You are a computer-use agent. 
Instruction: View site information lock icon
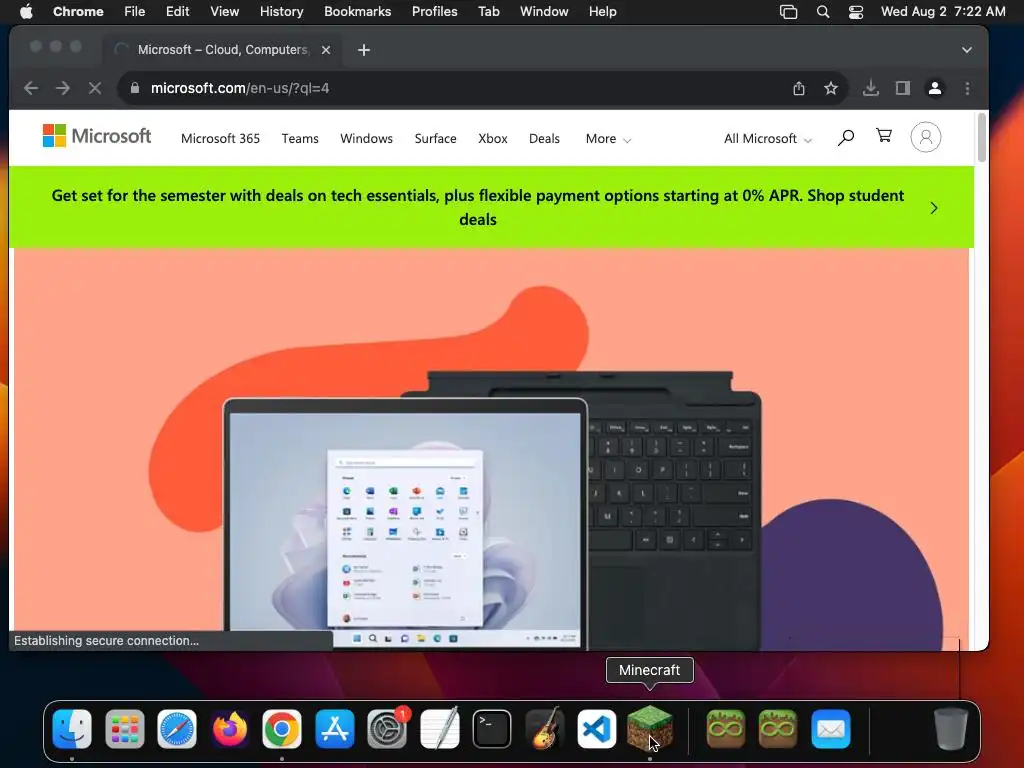pos(135,88)
